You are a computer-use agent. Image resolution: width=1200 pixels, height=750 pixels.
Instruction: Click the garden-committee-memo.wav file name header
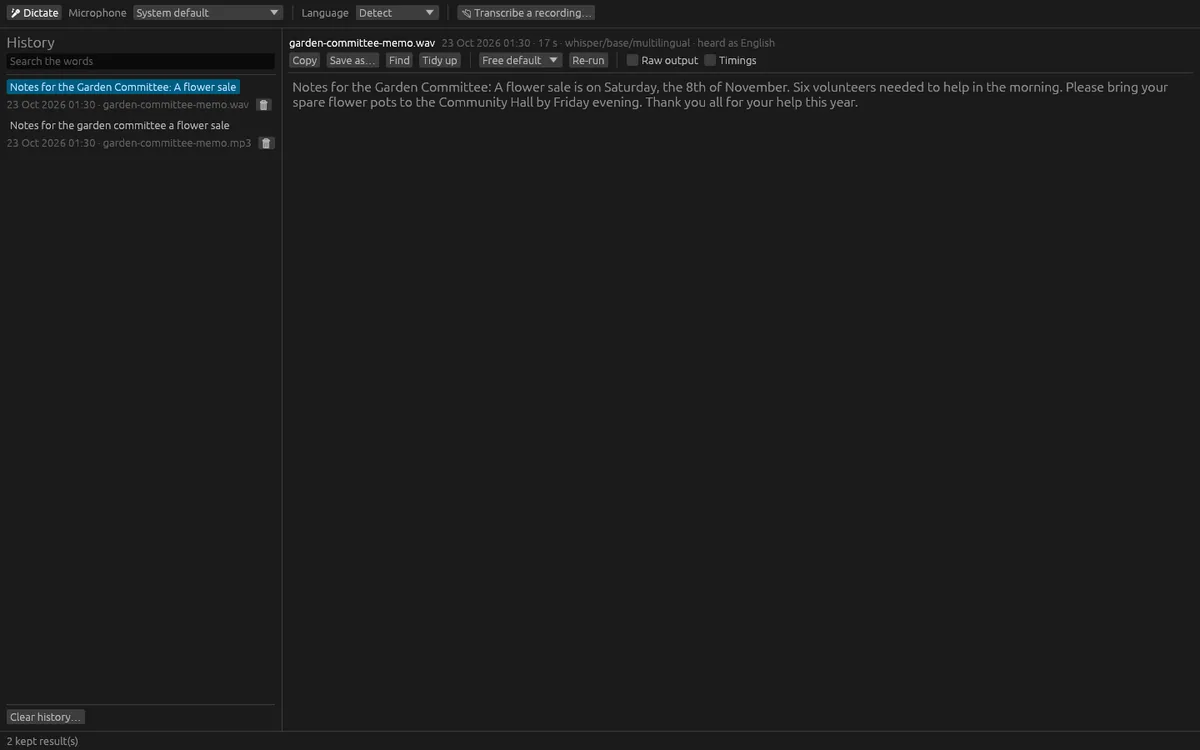pos(362,43)
